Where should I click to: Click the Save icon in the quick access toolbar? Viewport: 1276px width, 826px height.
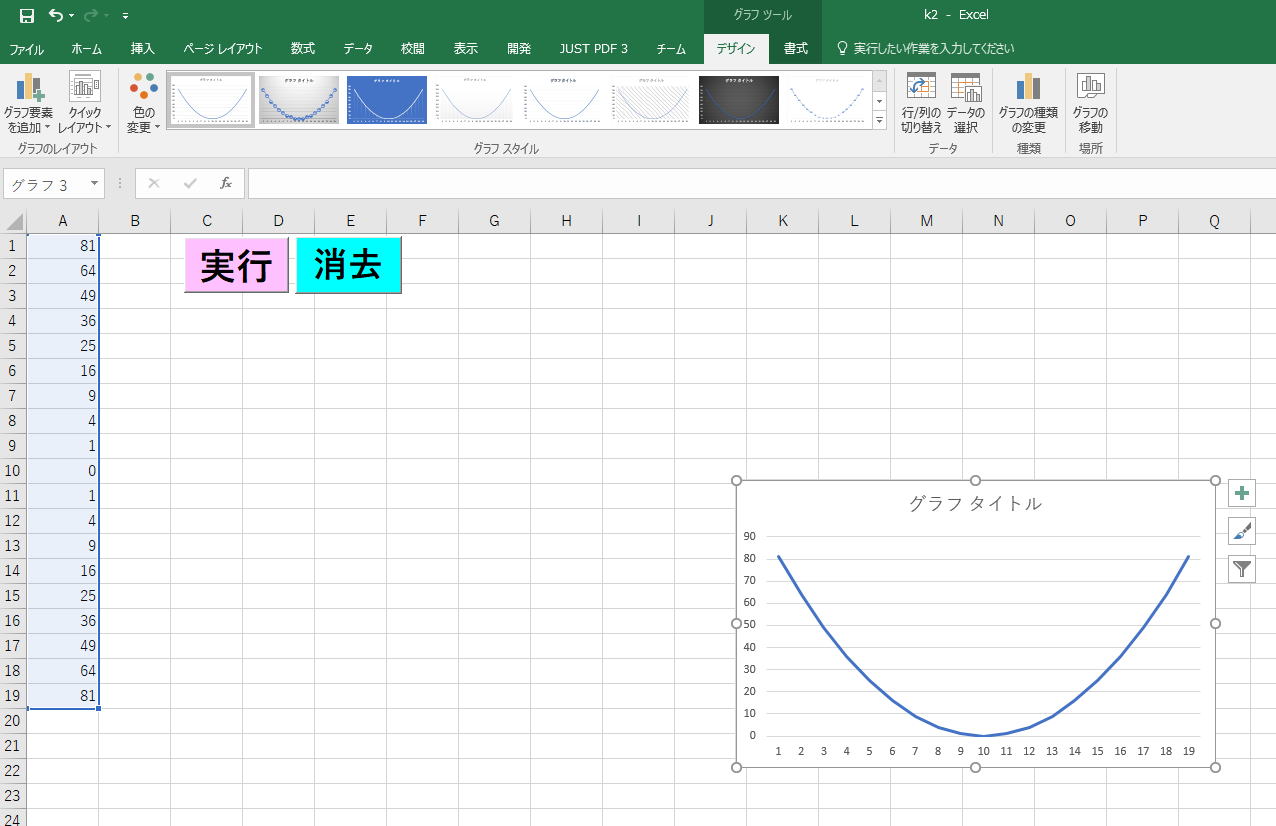point(27,15)
